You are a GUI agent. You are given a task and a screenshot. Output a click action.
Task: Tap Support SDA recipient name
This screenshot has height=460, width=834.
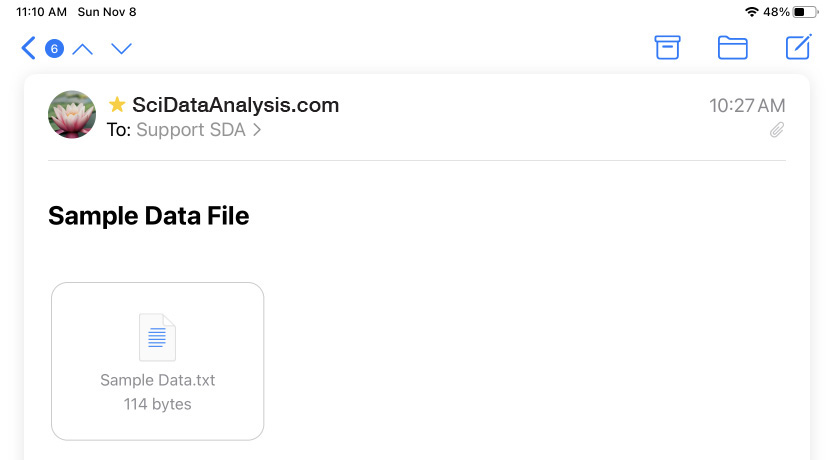[x=191, y=130]
